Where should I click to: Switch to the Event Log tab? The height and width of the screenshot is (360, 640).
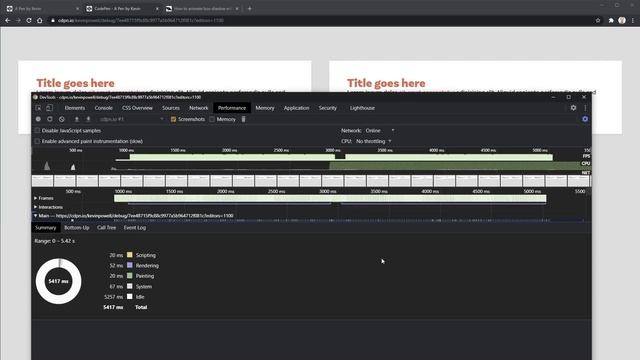tap(135, 228)
